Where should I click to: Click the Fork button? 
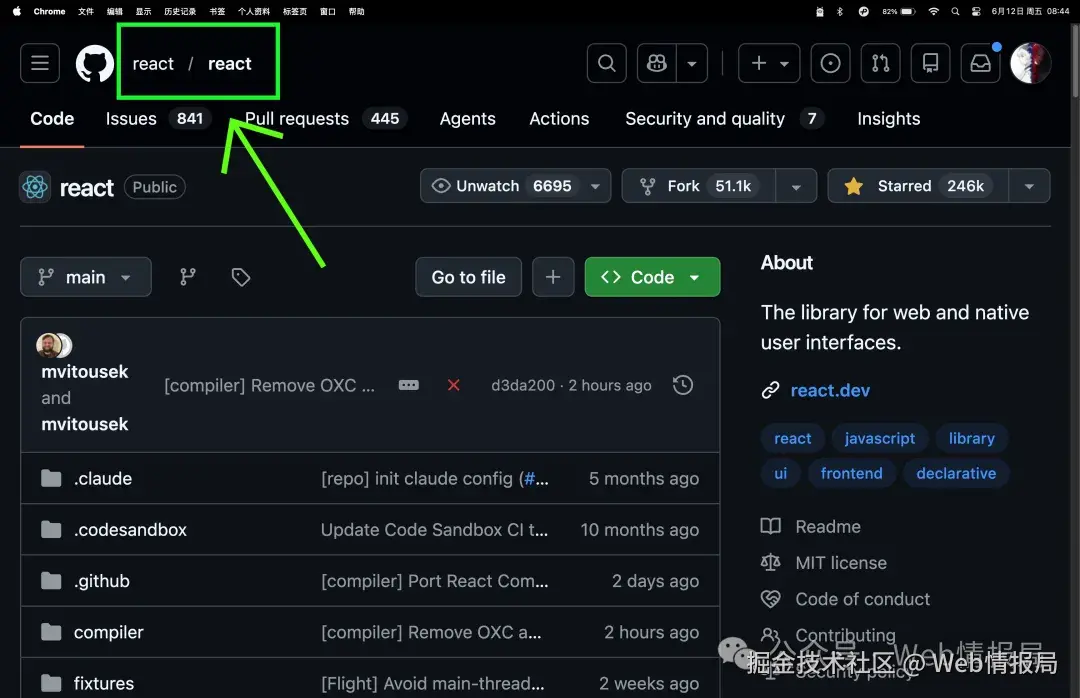(698, 186)
